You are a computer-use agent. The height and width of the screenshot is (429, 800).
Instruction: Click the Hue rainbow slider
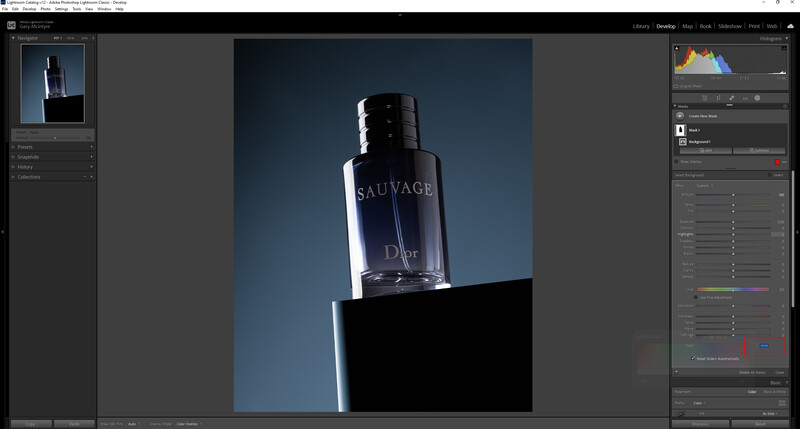point(733,289)
